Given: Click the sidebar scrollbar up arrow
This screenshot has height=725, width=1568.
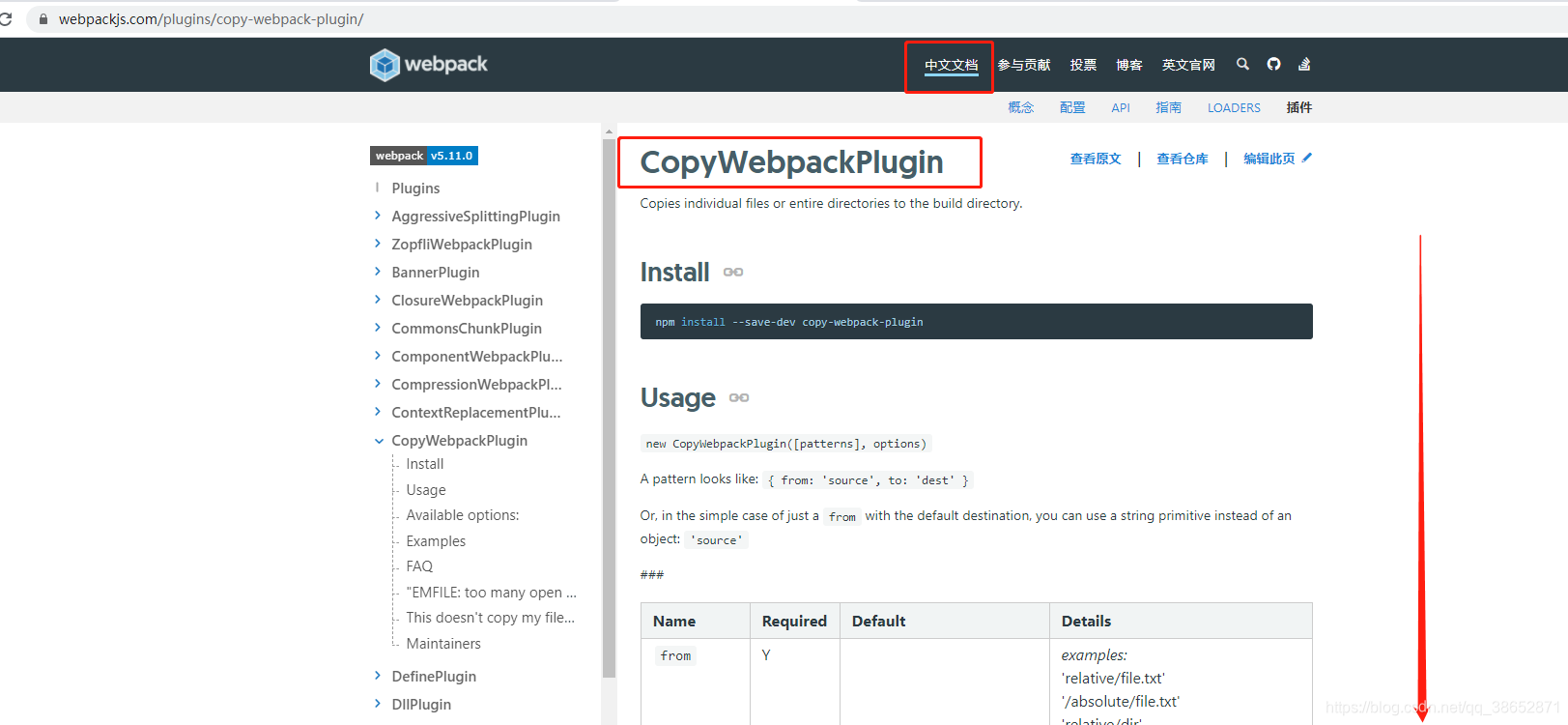Looking at the screenshot, I should (x=609, y=130).
